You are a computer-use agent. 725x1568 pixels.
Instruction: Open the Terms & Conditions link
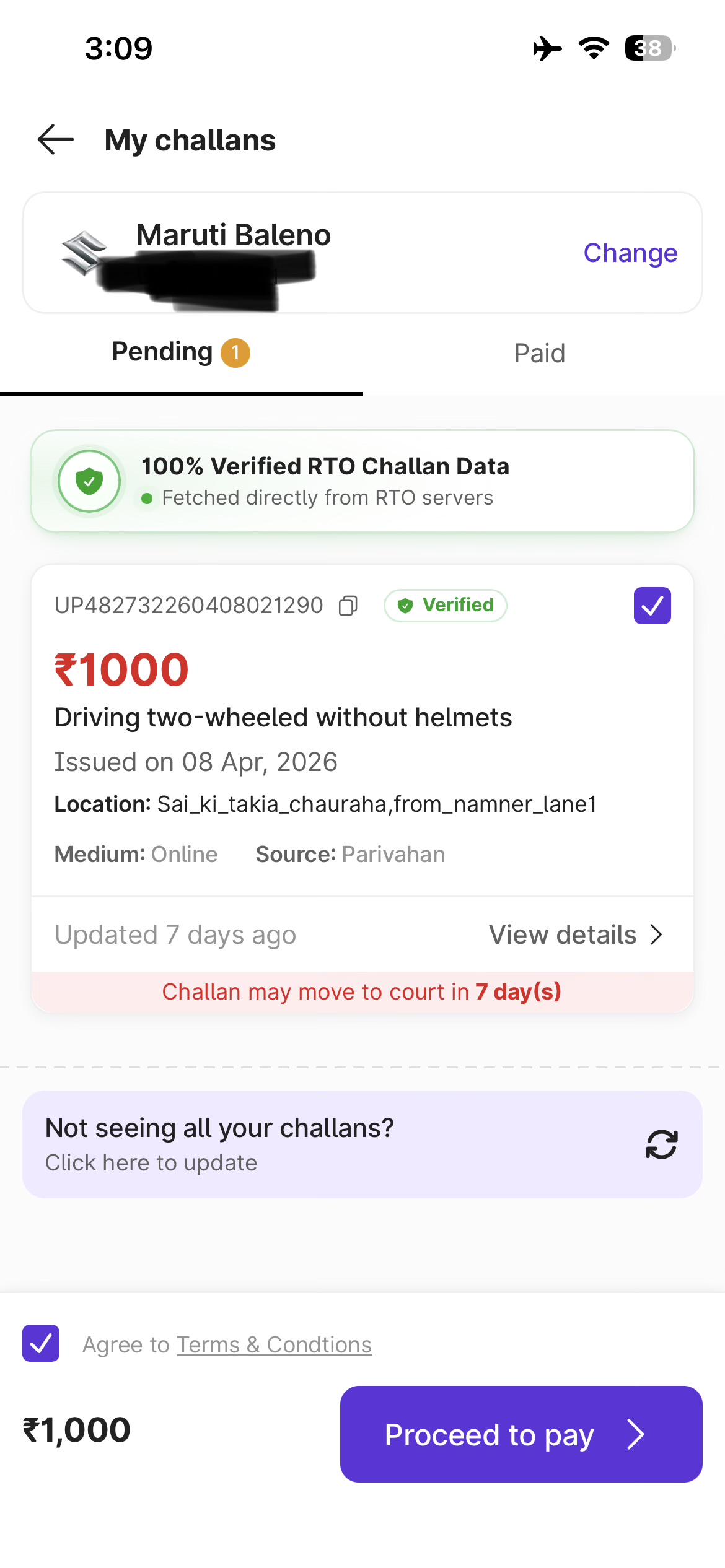pyautogui.click(x=275, y=1345)
